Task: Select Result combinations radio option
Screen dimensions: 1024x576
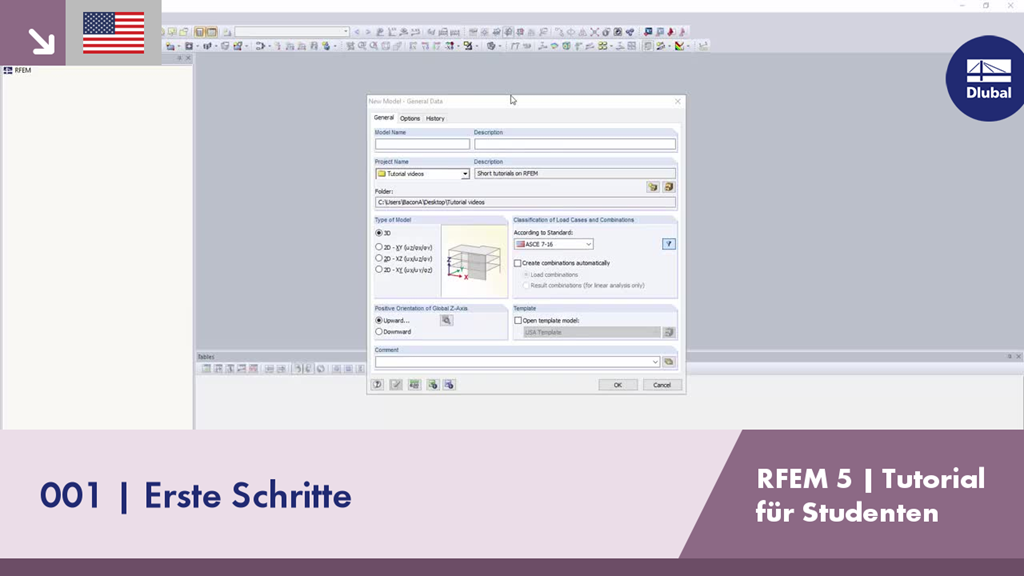Action: click(526, 285)
